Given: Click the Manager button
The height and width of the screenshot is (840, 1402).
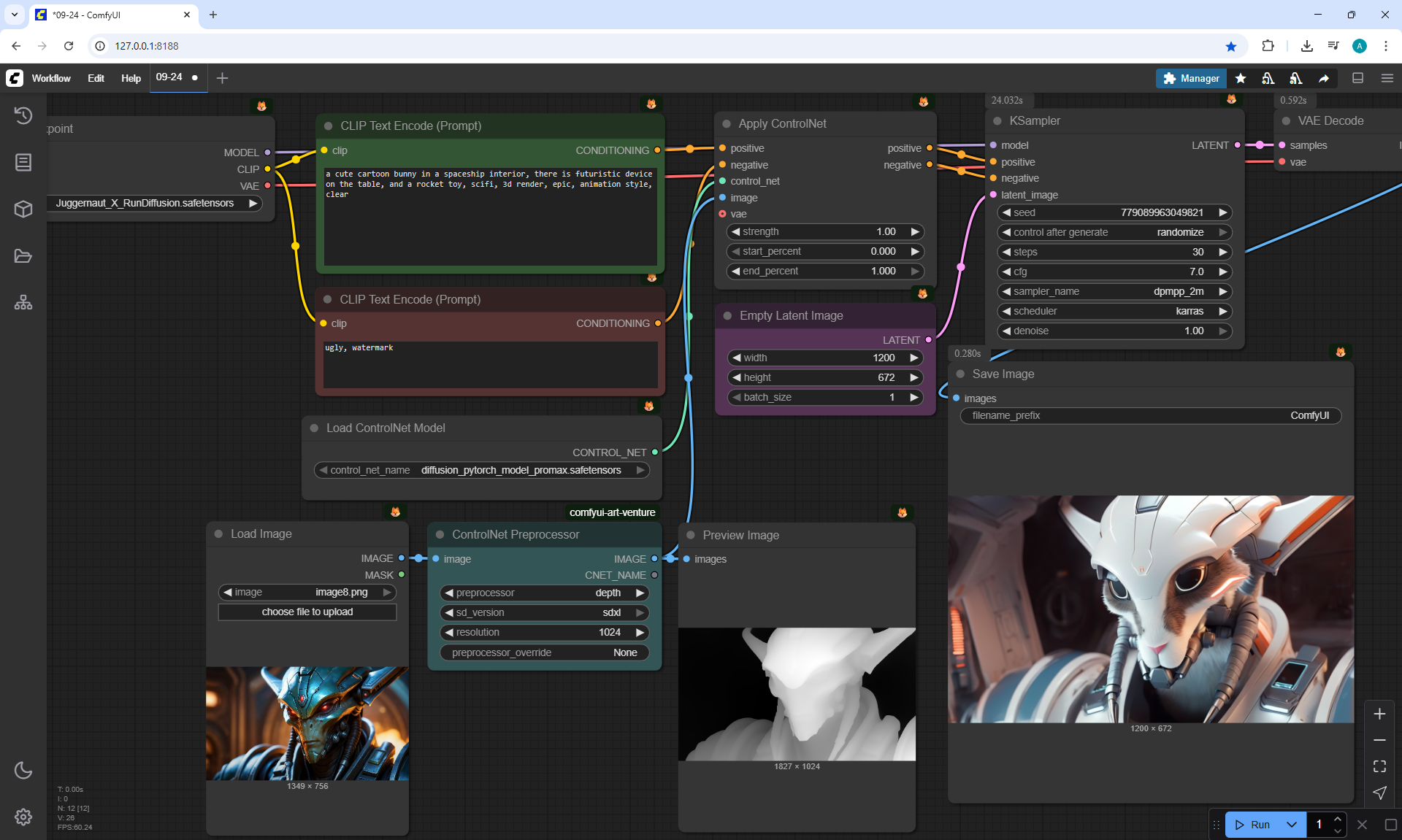Looking at the screenshot, I should coord(1190,78).
